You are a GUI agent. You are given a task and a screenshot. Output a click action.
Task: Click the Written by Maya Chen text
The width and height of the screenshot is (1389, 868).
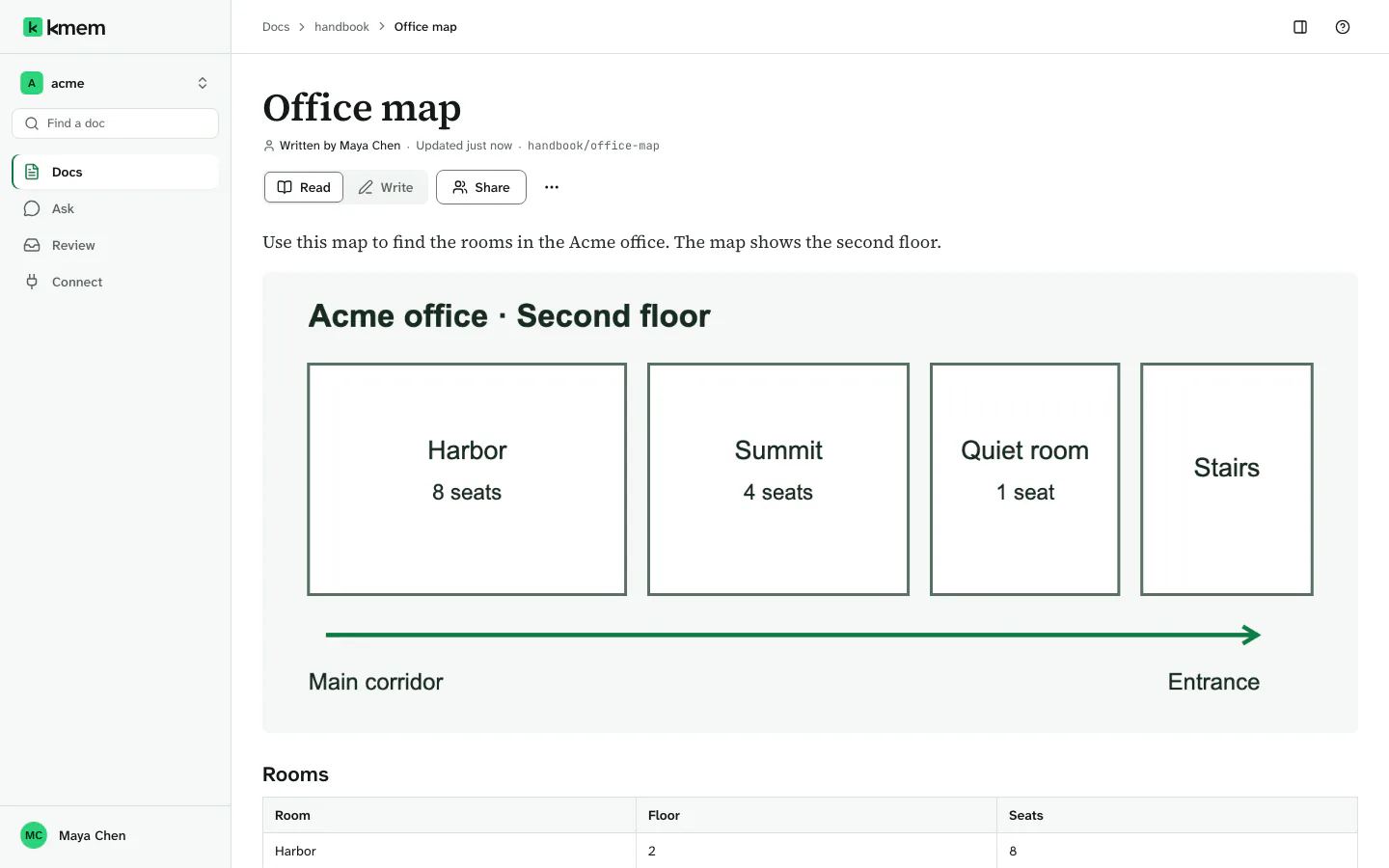tap(340, 146)
